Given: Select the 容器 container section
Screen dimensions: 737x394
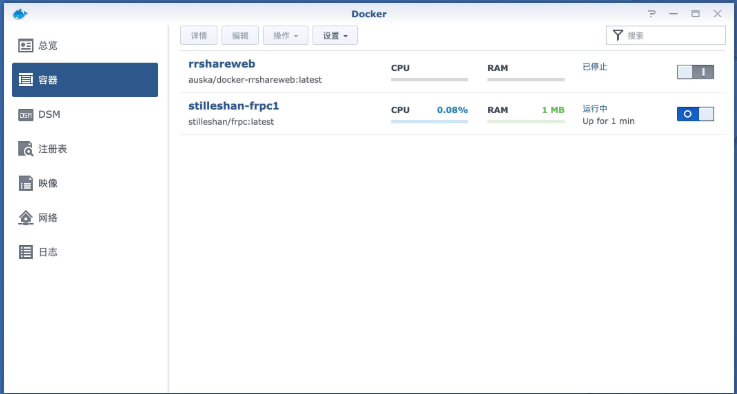Looking at the screenshot, I should coord(85,80).
